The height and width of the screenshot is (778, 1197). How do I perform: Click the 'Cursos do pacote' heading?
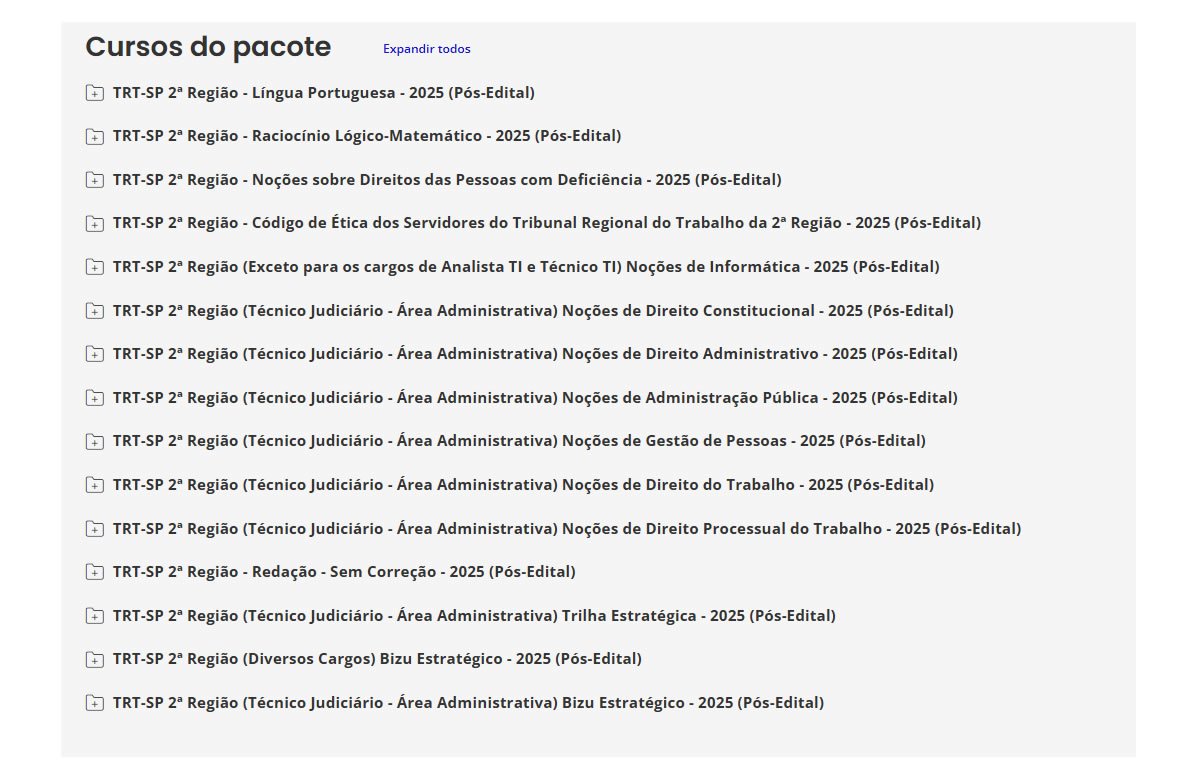click(x=208, y=47)
